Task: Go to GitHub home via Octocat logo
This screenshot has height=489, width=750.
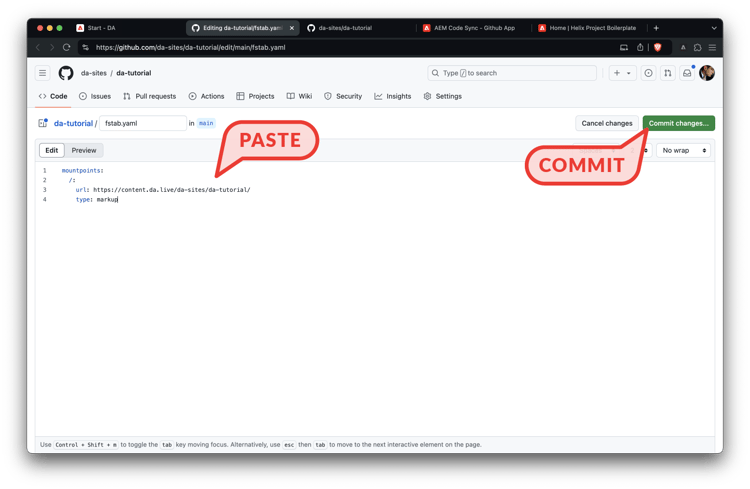Action: pos(66,73)
